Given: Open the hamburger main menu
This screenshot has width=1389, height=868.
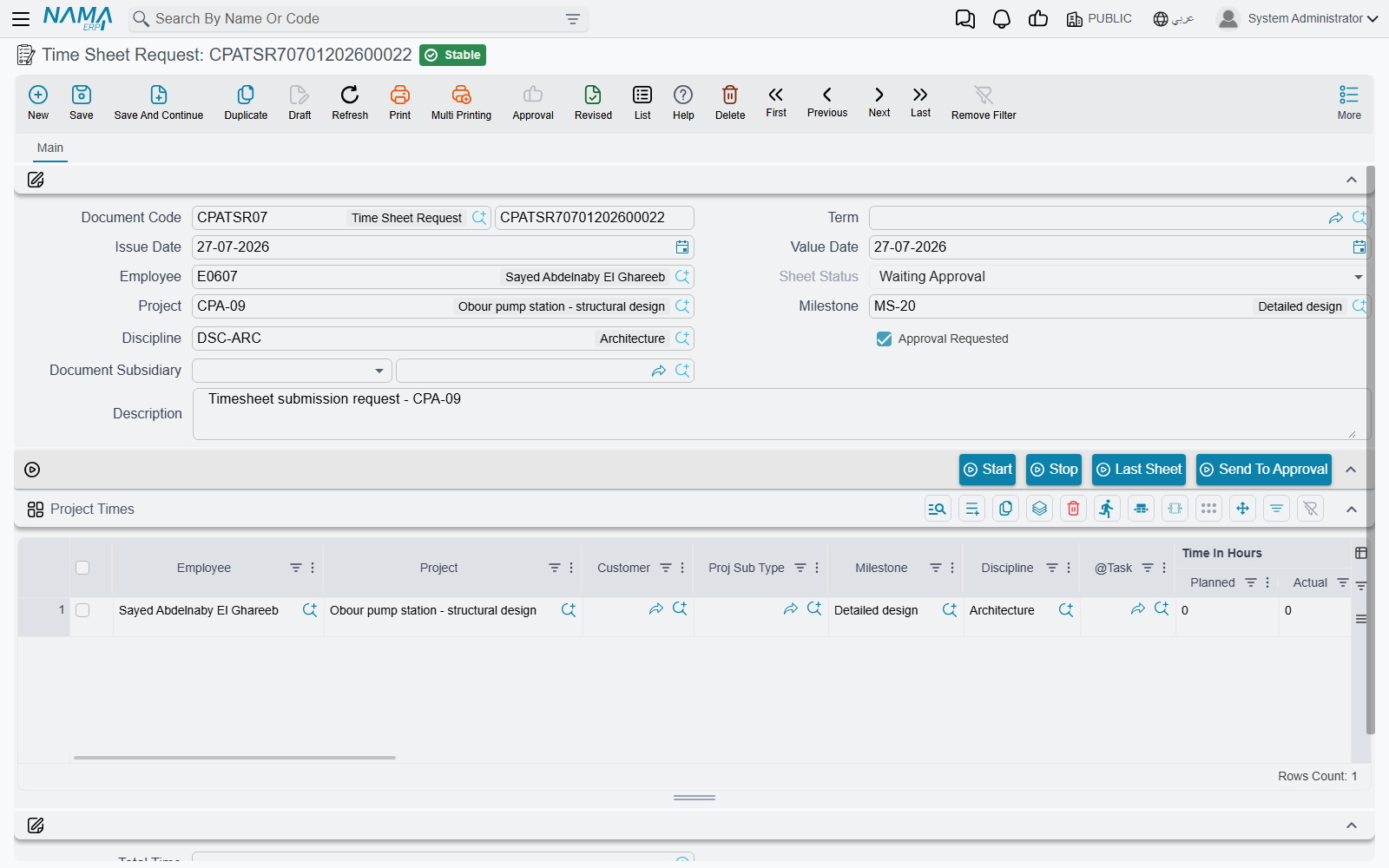Looking at the screenshot, I should click(x=21, y=18).
